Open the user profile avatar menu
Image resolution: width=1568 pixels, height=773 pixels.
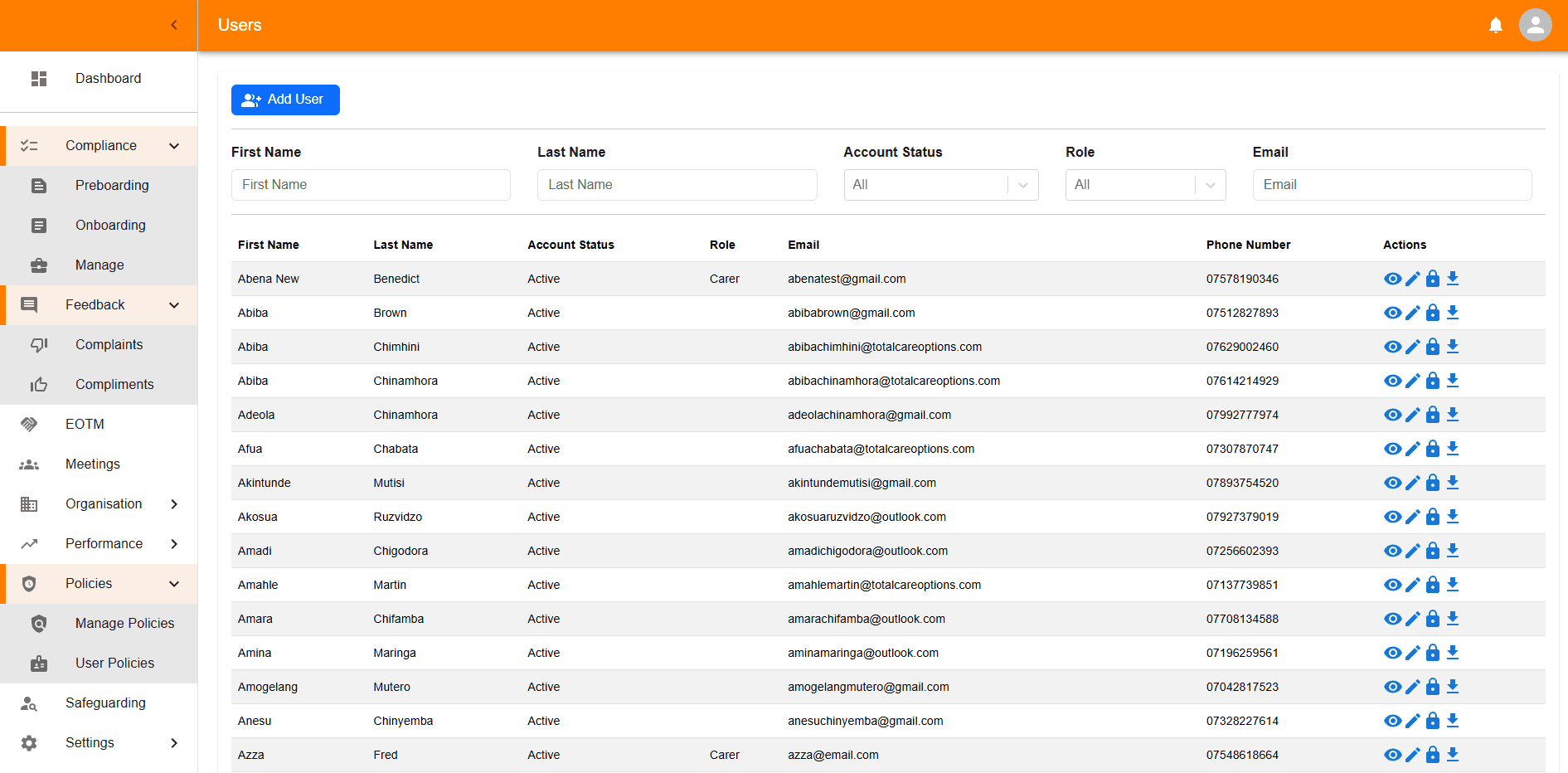click(1536, 25)
